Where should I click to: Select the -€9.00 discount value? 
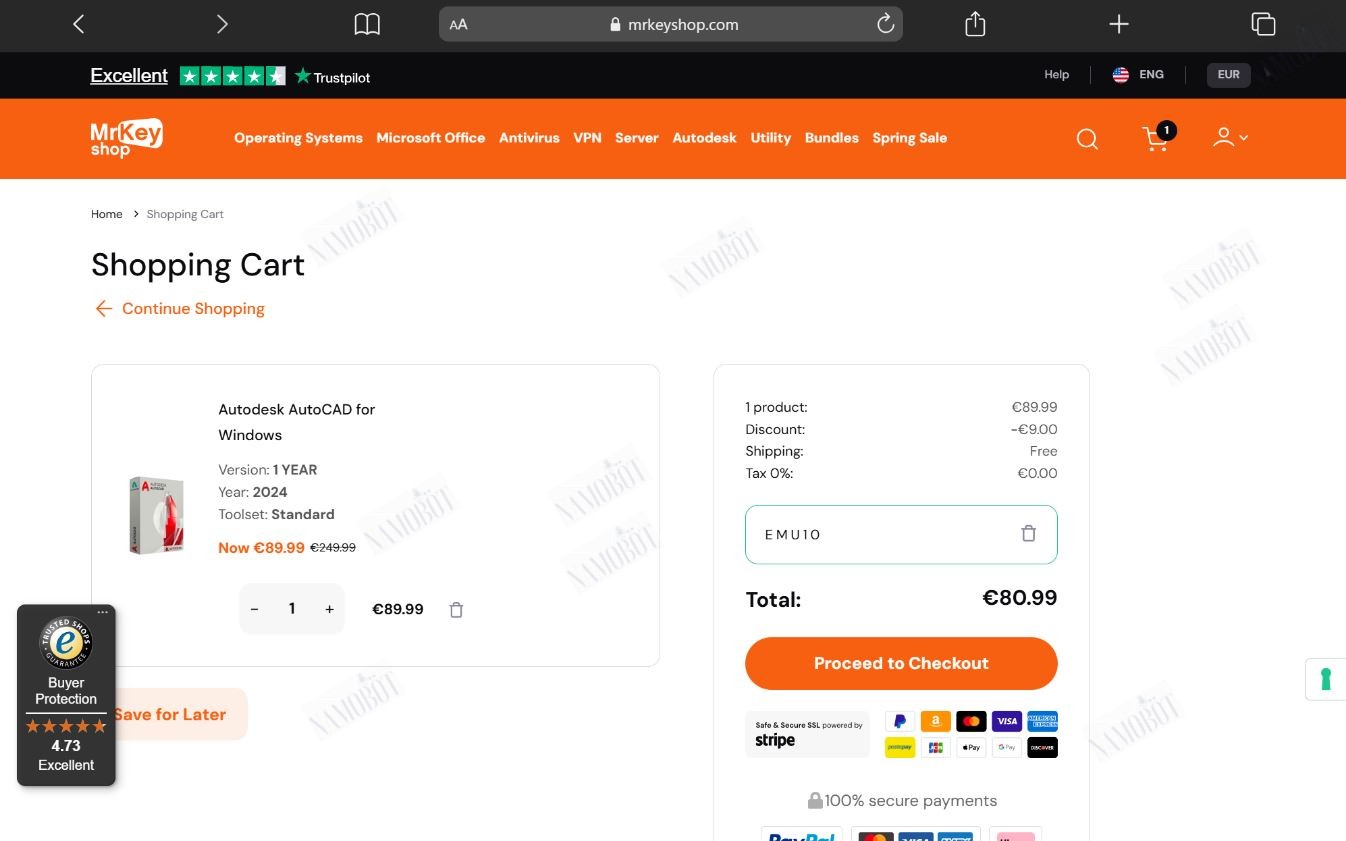(1033, 429)
